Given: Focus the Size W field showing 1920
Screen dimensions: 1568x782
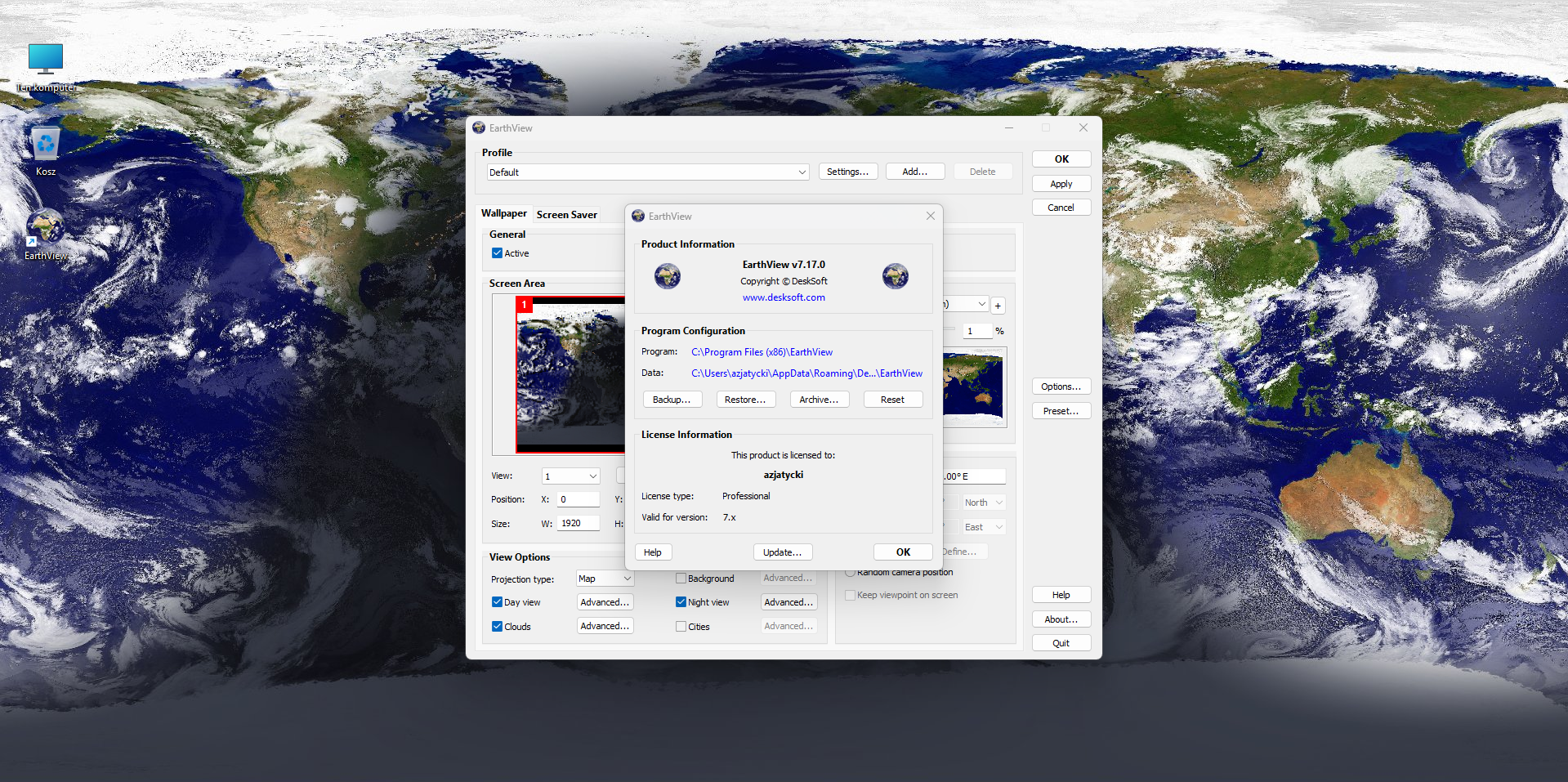Looking at the screenshot, I should (579, 524).
